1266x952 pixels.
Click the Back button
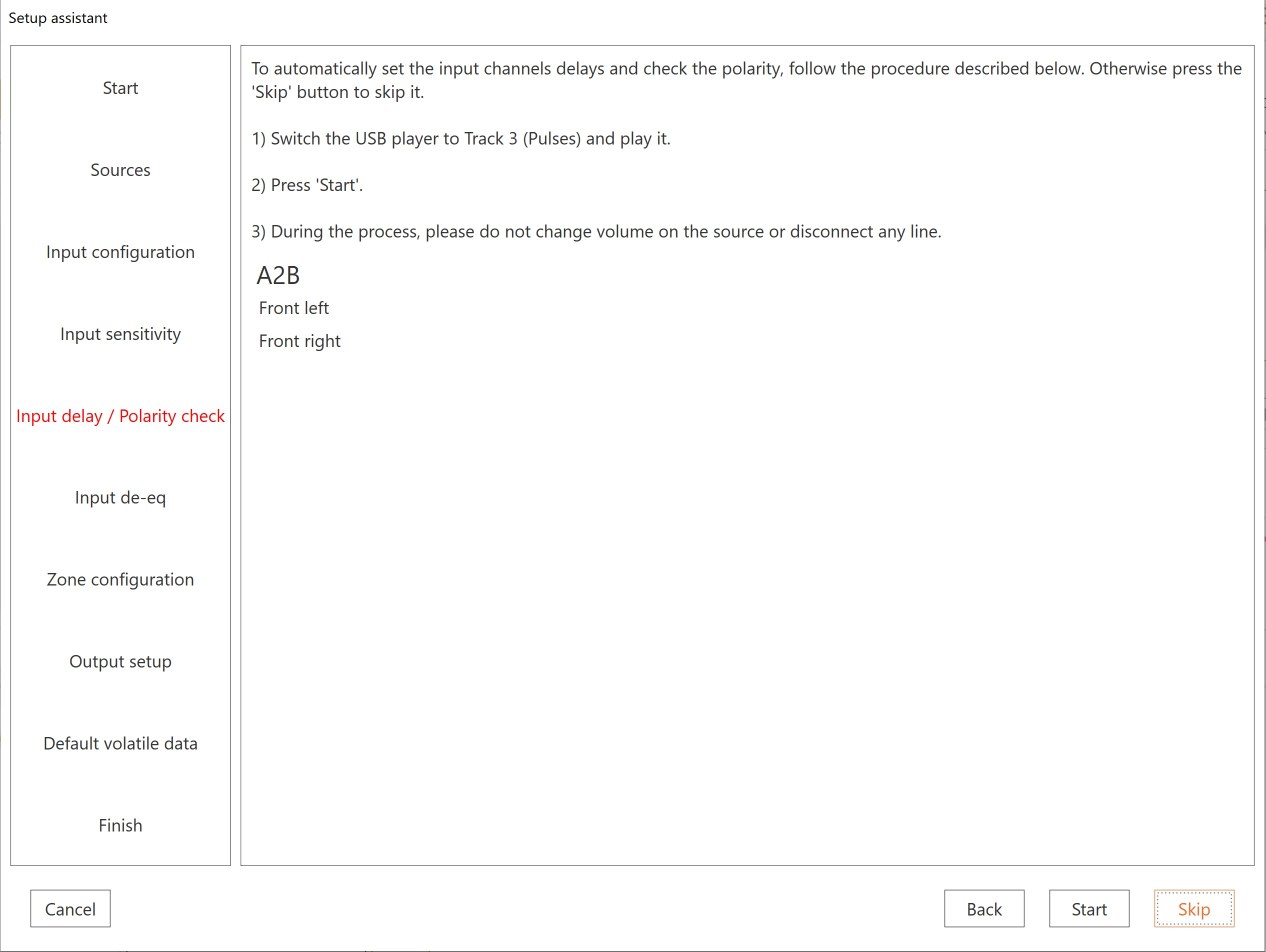pyautogui.click(x=983, y=908)
